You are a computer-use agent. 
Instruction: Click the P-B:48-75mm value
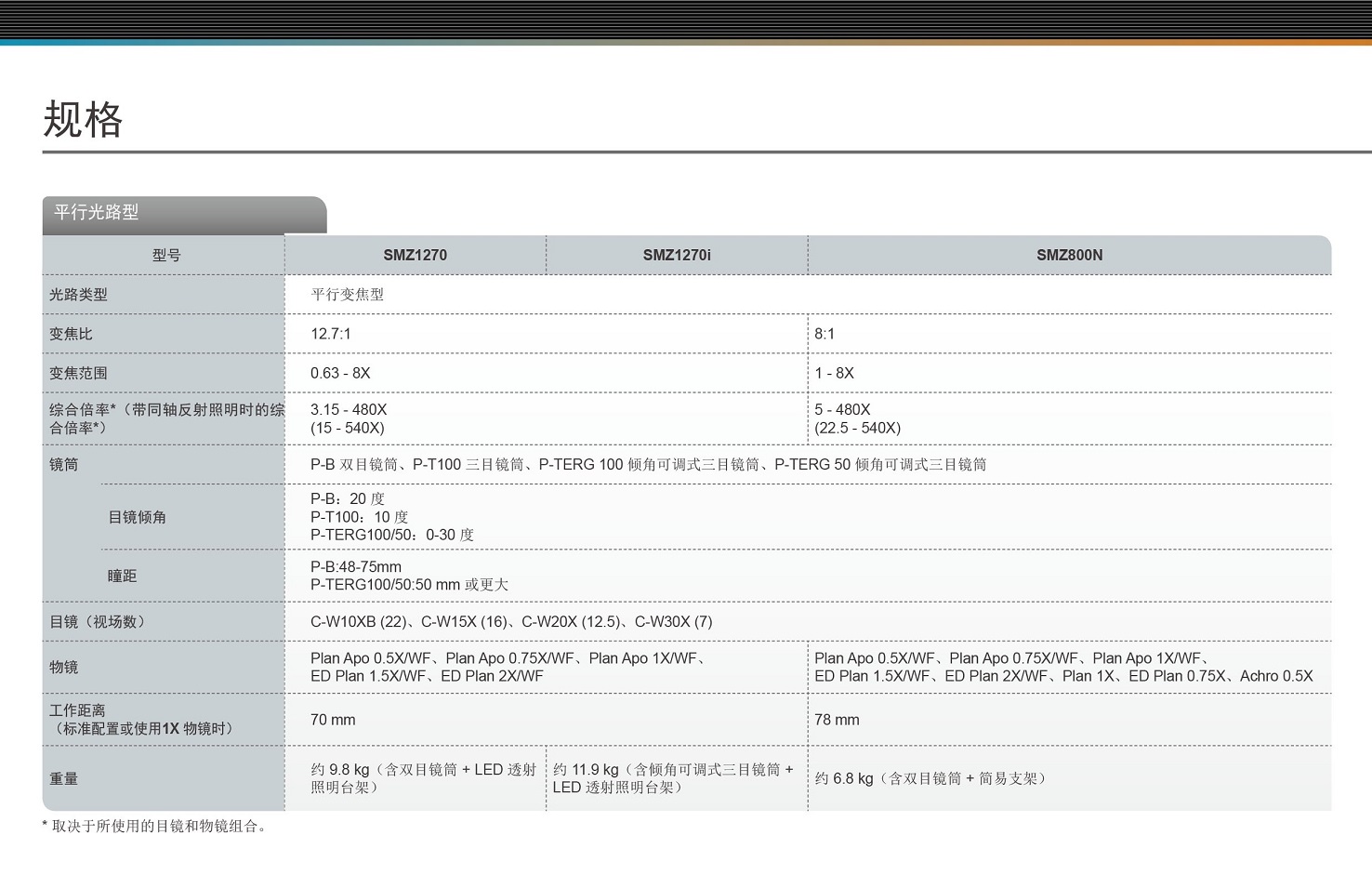tap(356, 566)
